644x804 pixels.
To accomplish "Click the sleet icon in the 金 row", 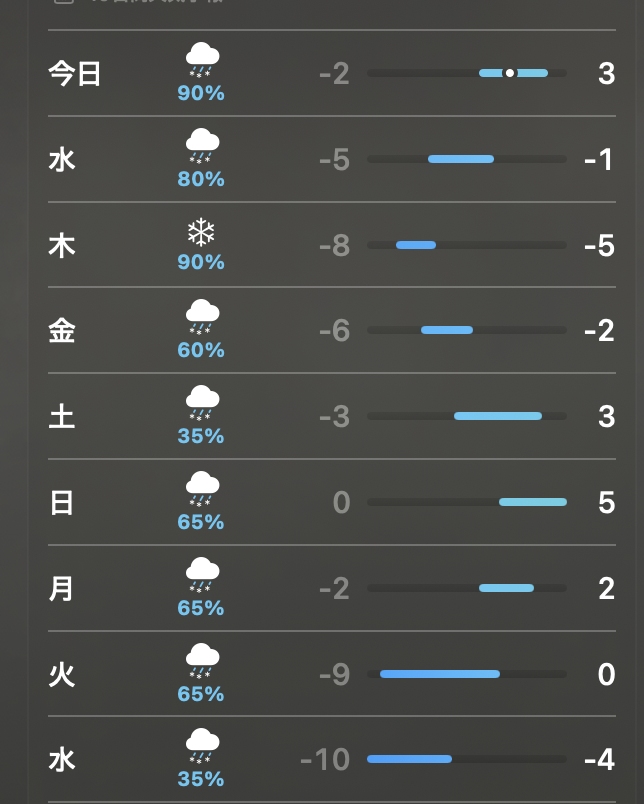I will click(x=202, y=318).
